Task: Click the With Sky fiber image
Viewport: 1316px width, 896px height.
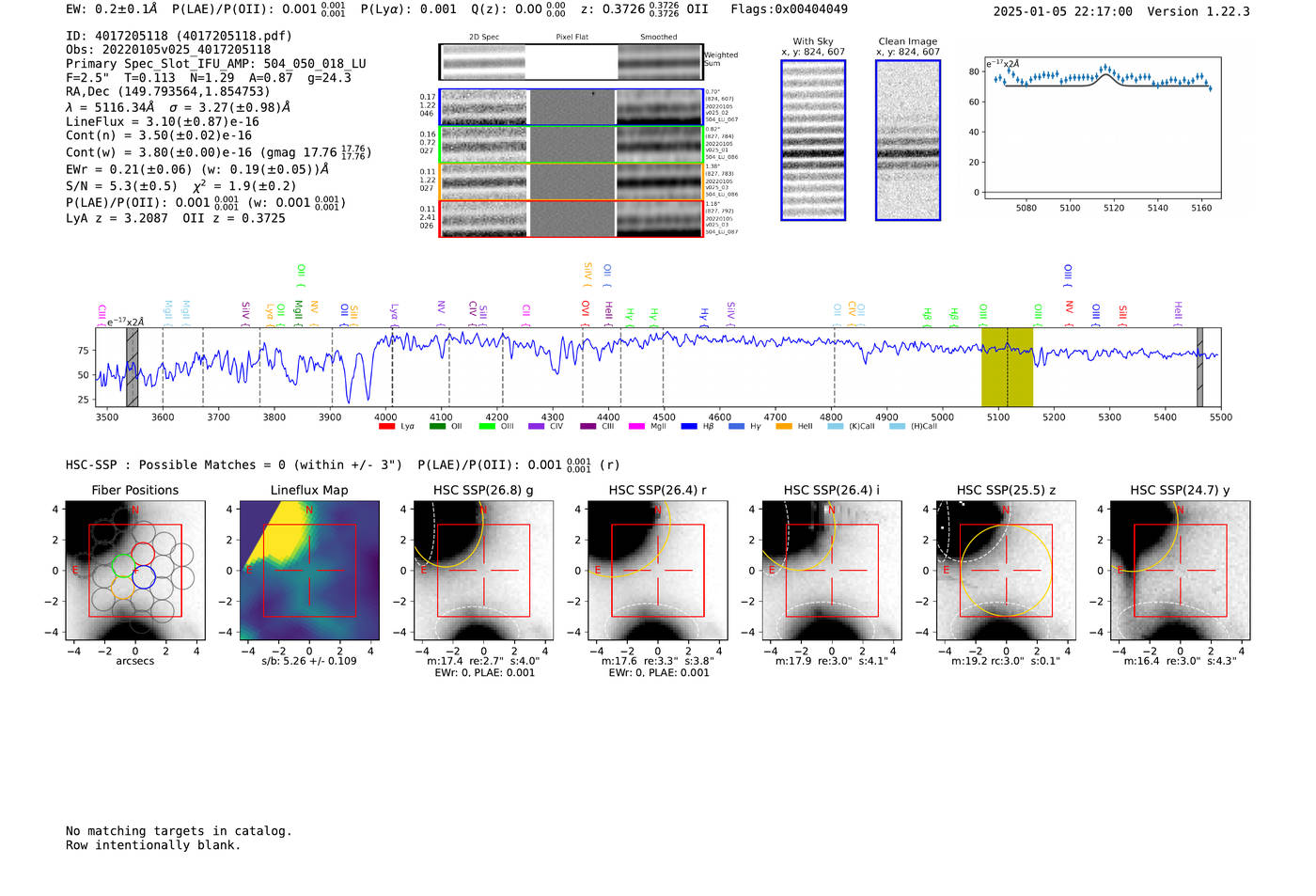Action: point(813,140)
